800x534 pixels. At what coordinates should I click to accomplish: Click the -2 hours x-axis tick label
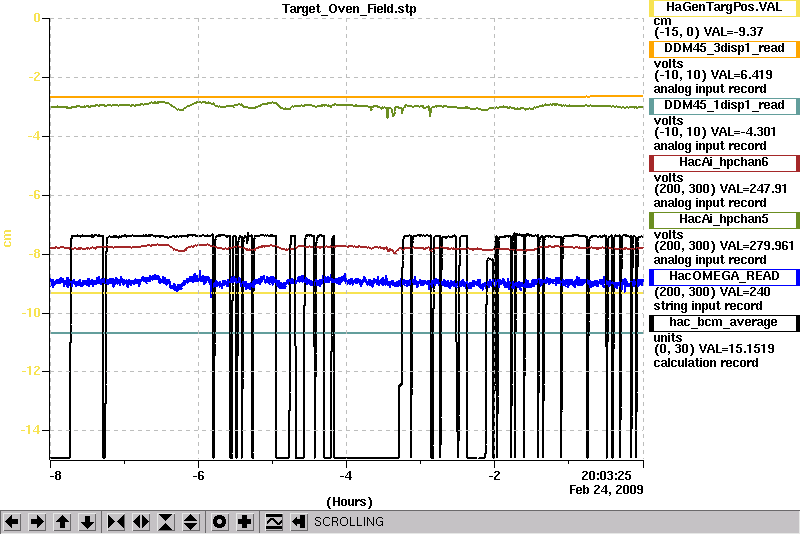pos(494,476)
